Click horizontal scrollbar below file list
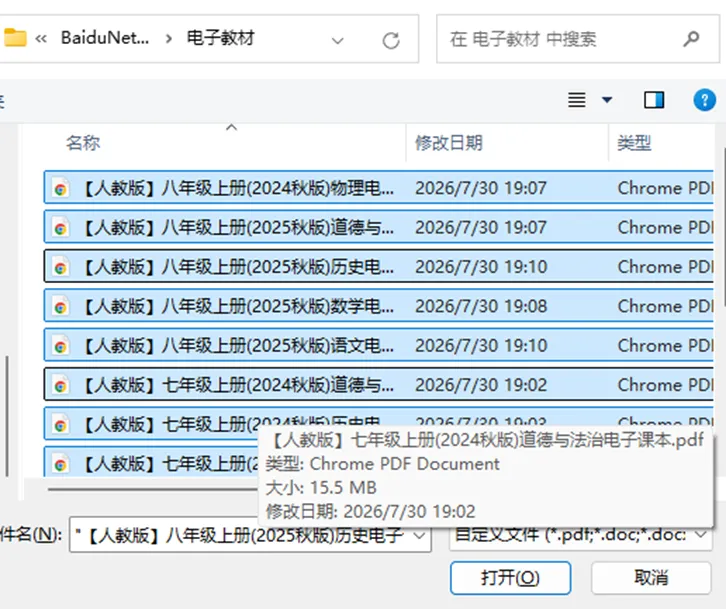726x609 pixels. (153, 489)
